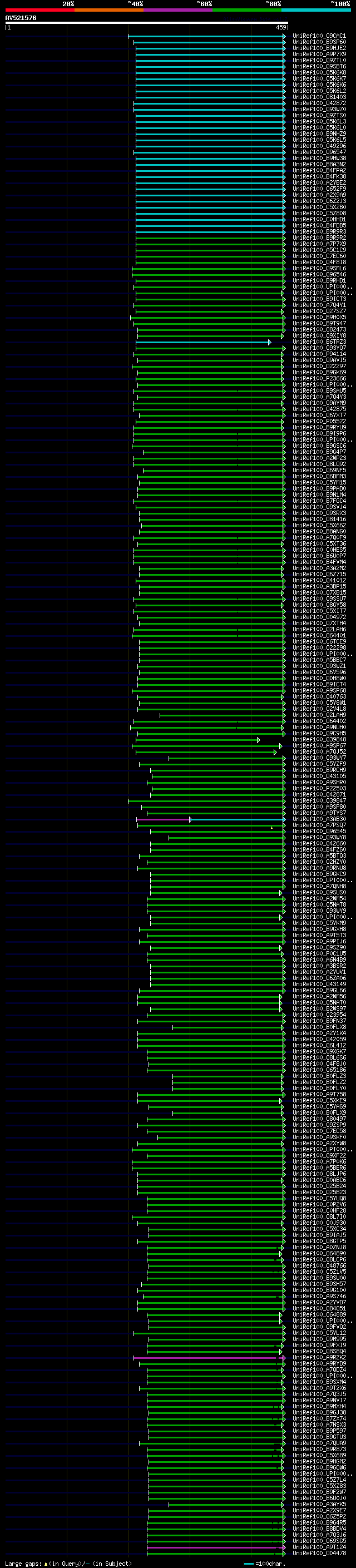Select hit label UniRef100_B4FZG0
This screenshot has width=356, height=1568.
[319, 850]
